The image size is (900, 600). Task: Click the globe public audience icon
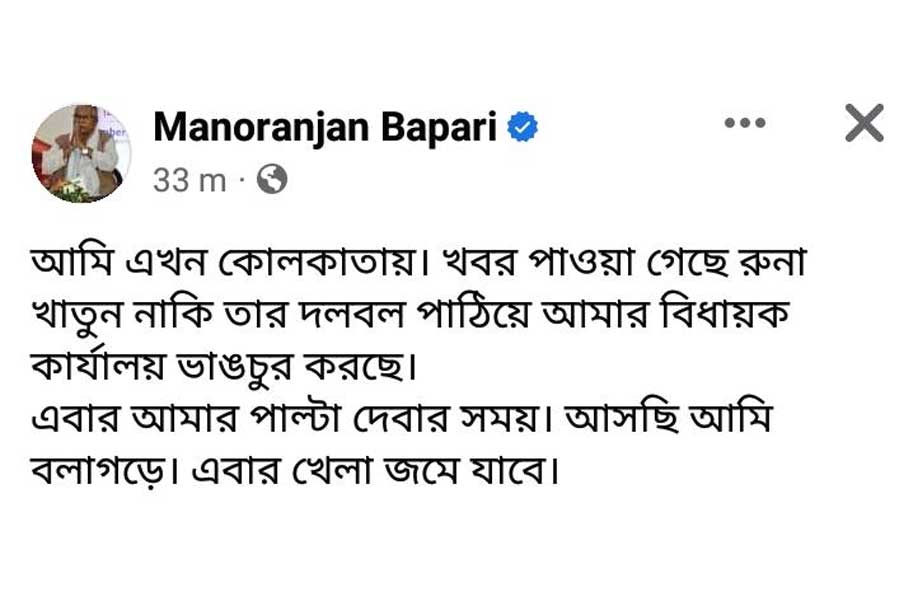pos(272,179)
